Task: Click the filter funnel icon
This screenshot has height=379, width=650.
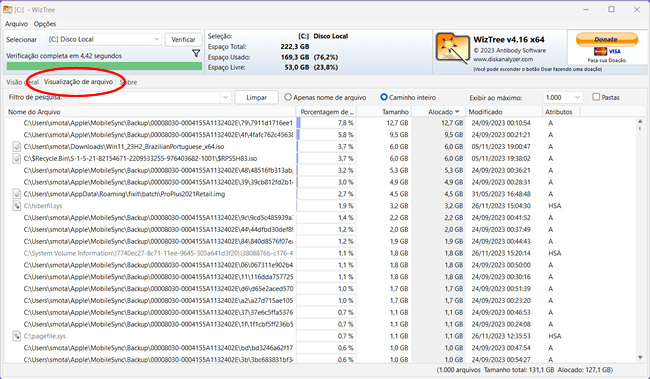Action: pyautogui.click(x=196, y=53)
